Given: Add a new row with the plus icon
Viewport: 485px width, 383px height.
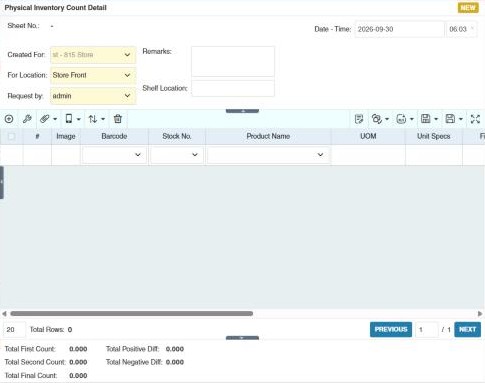Looking at the screenshot, I should (x=9, y=119).
